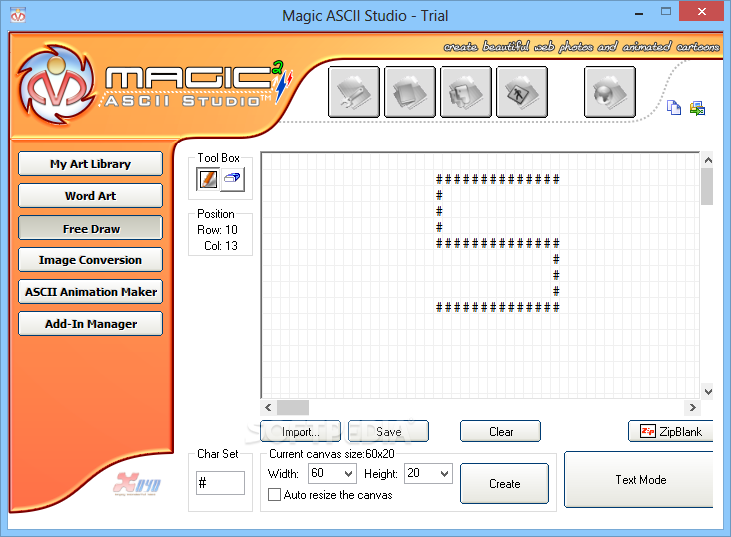Open the Width dropdown
Image resolution: width=731 pixels, height=537 pixels.
pos(348,474)
